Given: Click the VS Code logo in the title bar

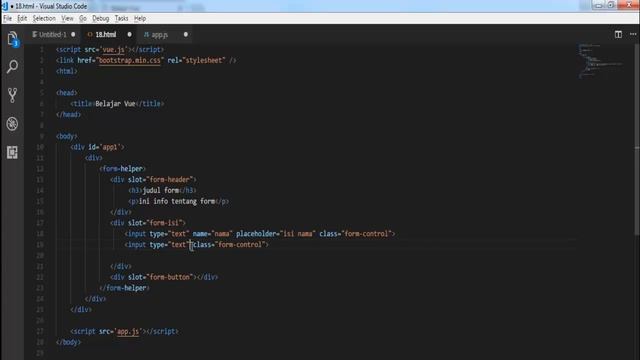Looking at the screenshot, I should [4, 6].
